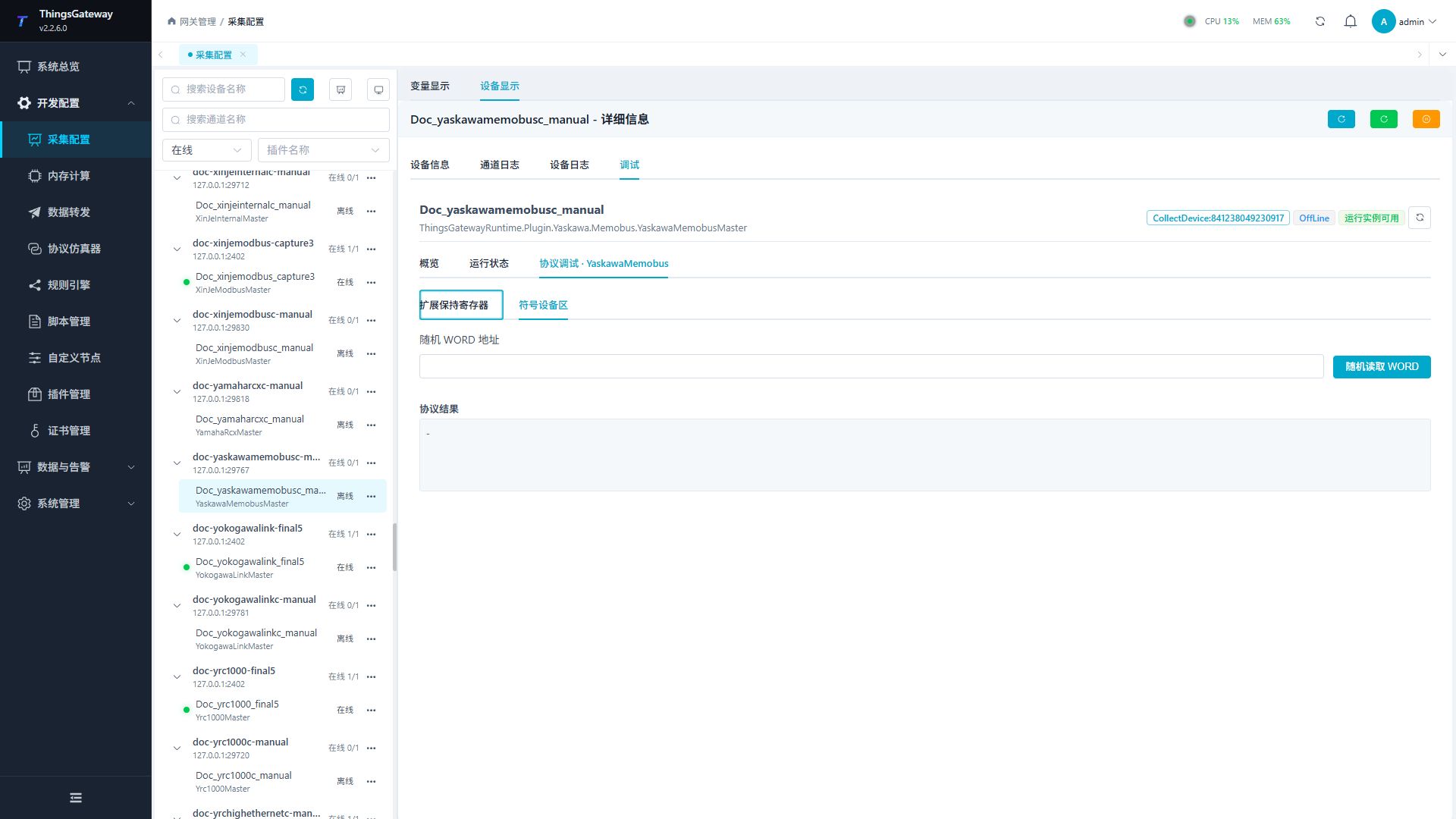The height and width of the screenshot is (819, 1456).
Task: Click the orange action icon in detail header
Action: (1426, 119)
